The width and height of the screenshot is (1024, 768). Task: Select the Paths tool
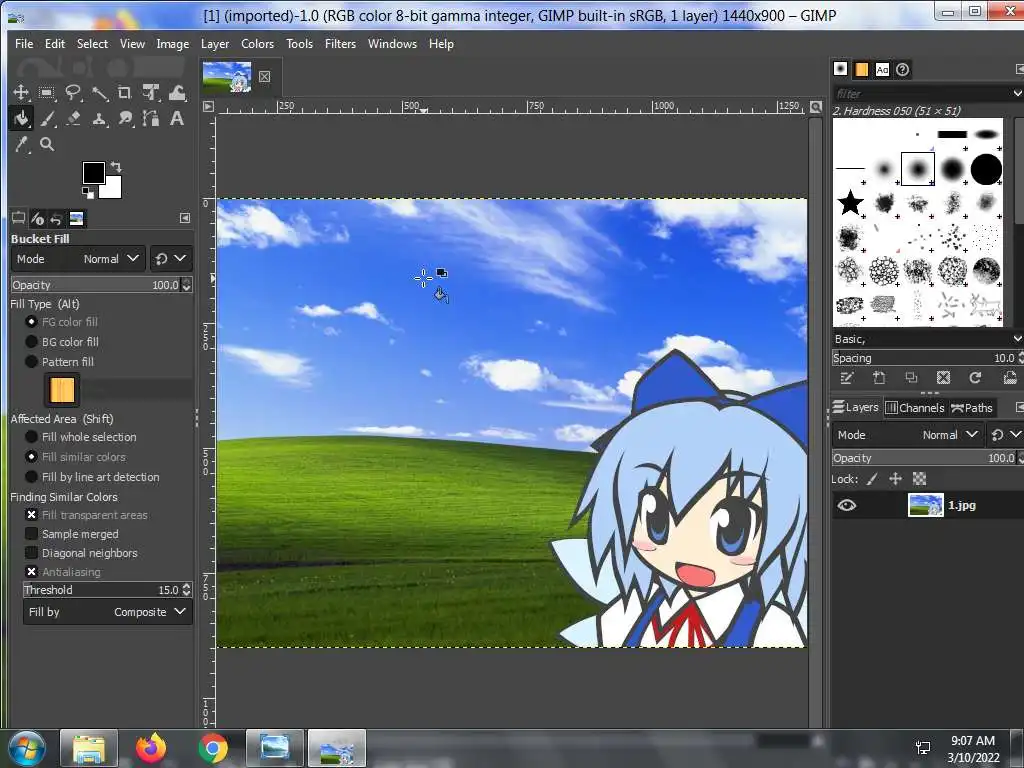point(151,119)
